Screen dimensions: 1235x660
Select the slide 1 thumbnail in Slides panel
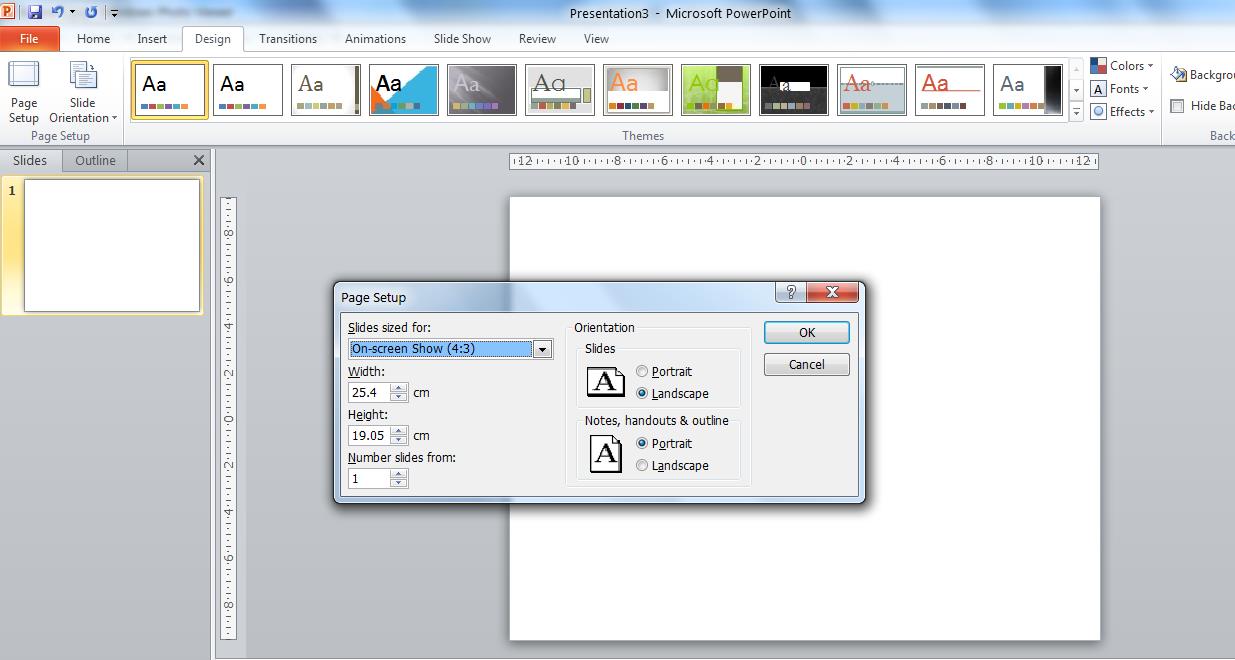pyautogui.click(x=110, y=244)
